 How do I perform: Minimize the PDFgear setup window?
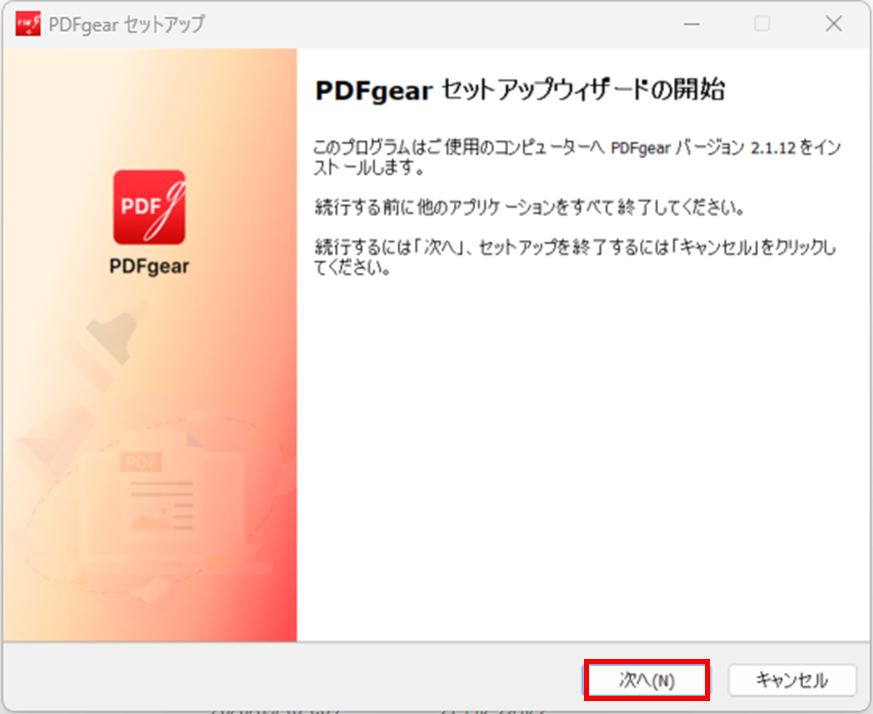691,24
